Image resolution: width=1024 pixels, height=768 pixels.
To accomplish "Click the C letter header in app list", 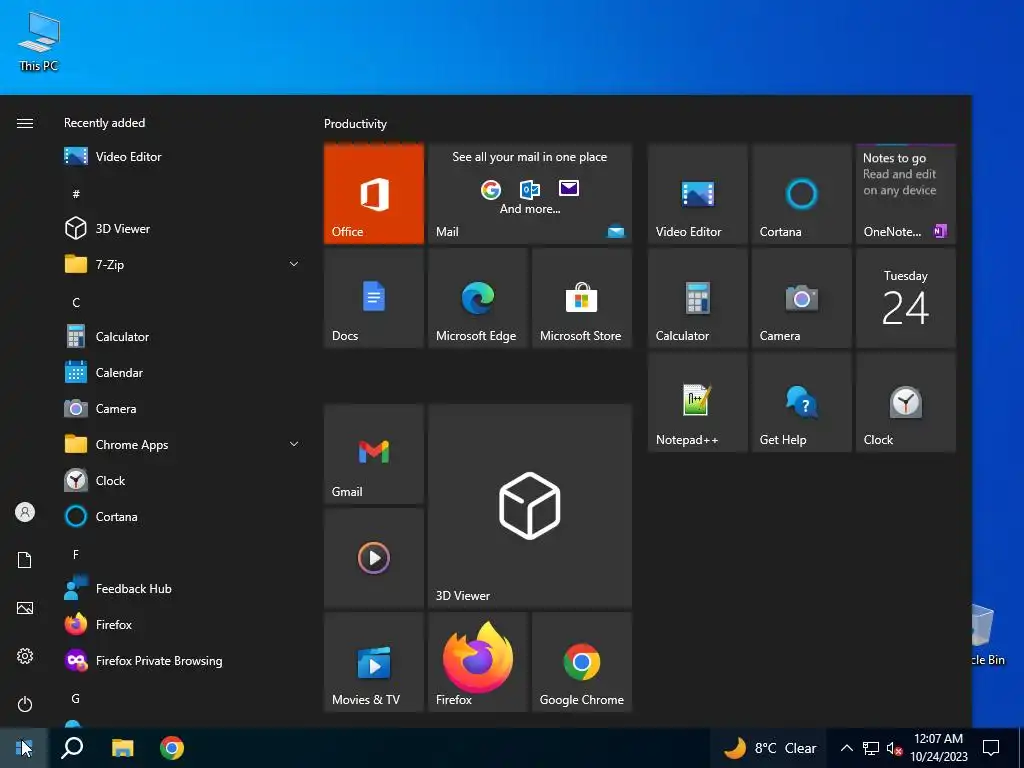I will (x=76, y=302).
